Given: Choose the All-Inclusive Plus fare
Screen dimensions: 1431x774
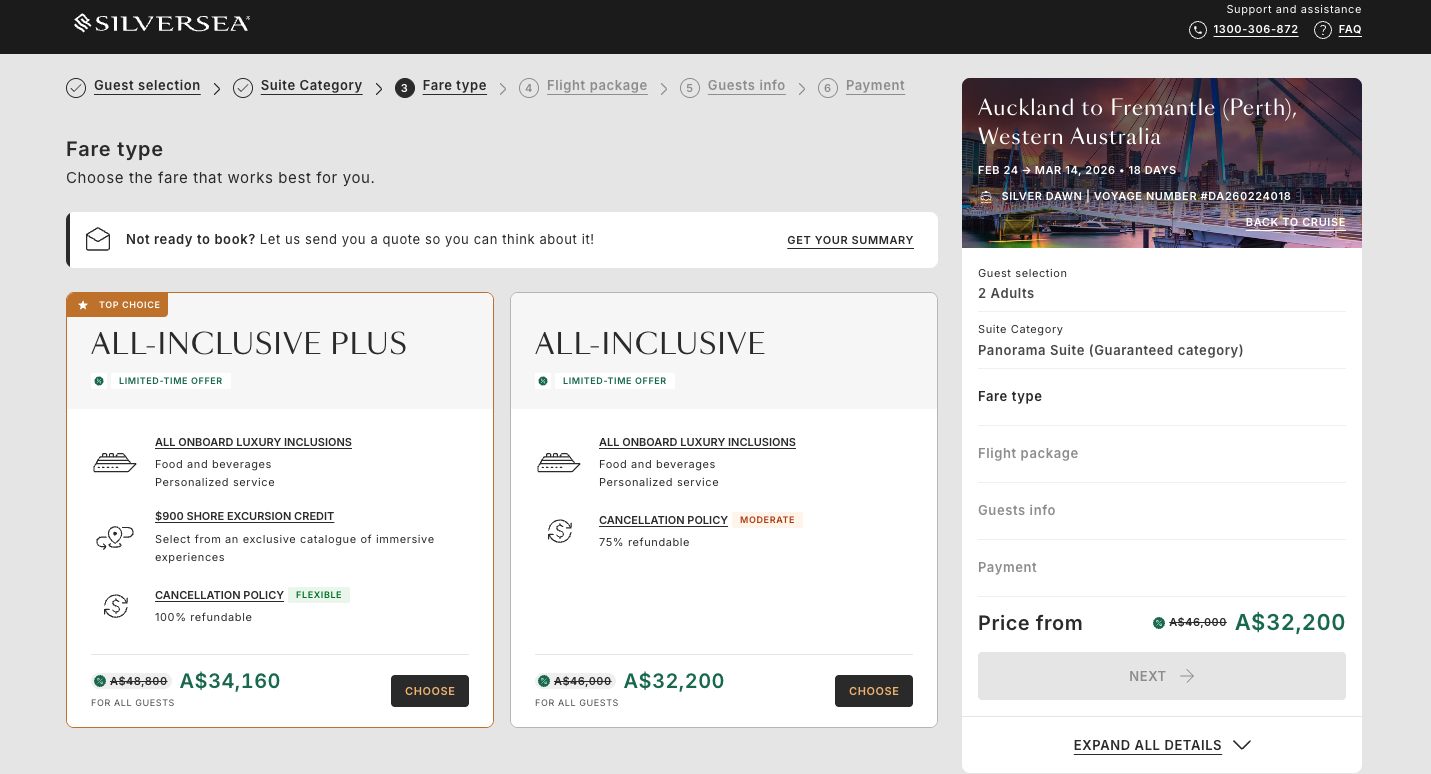Looking at the screenshot, I should click(429, 691).
